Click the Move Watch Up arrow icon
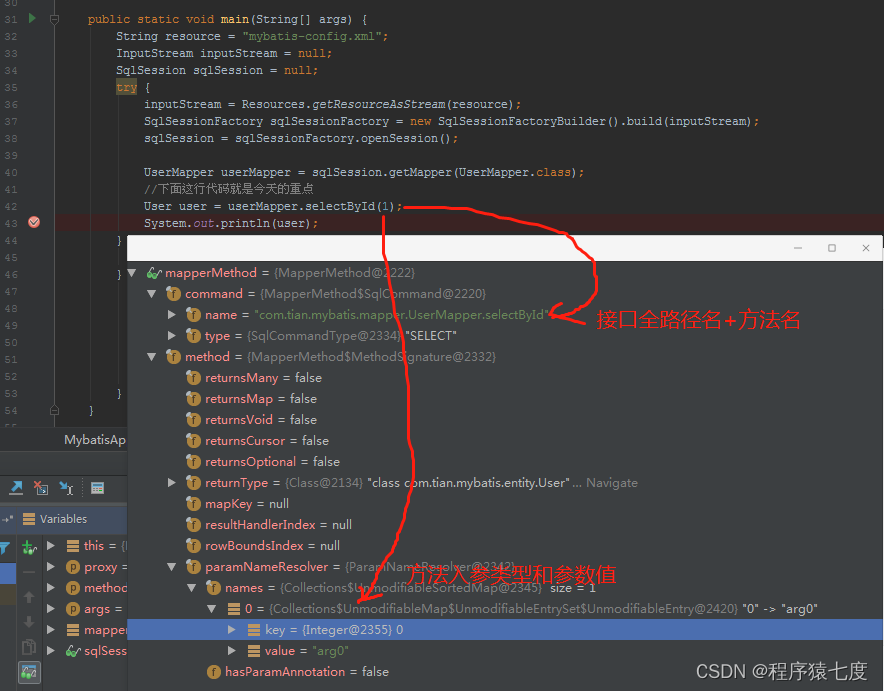Viewport: 884px width, 691px height. (28, 595)
